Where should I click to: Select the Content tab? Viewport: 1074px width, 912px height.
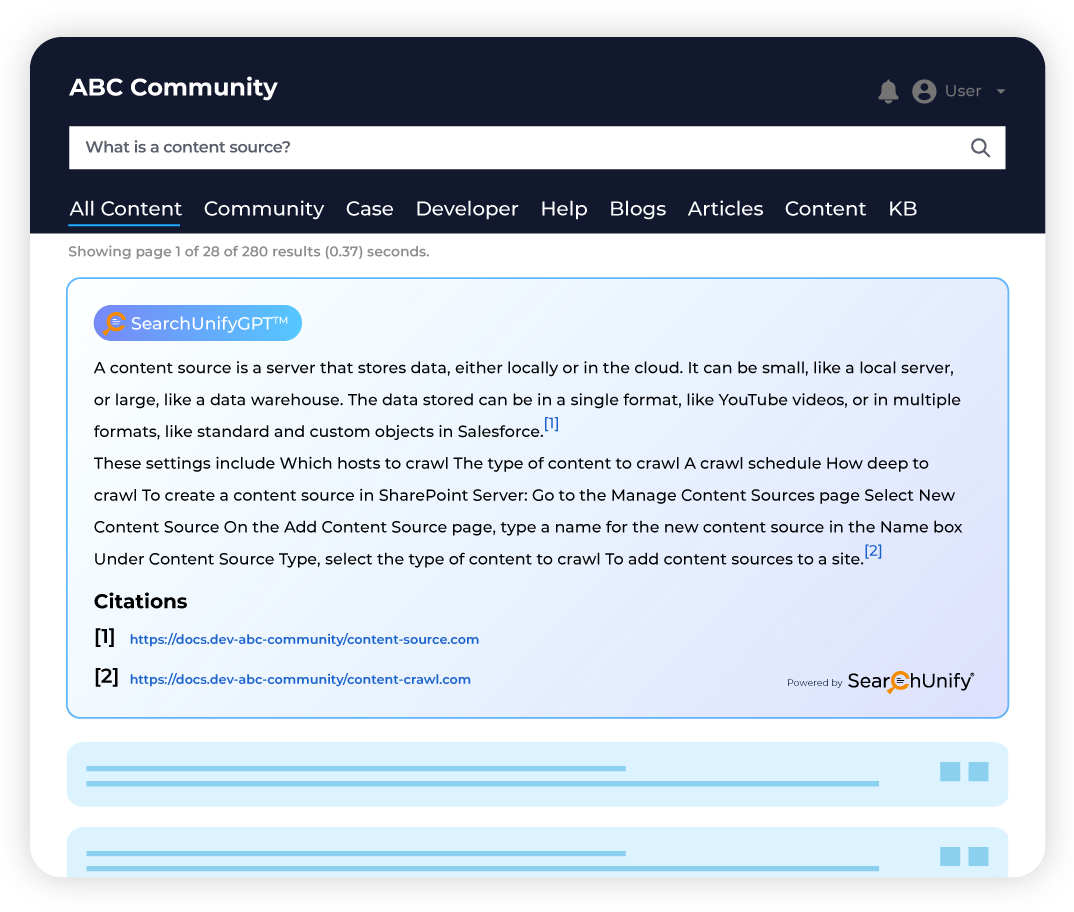825,208
